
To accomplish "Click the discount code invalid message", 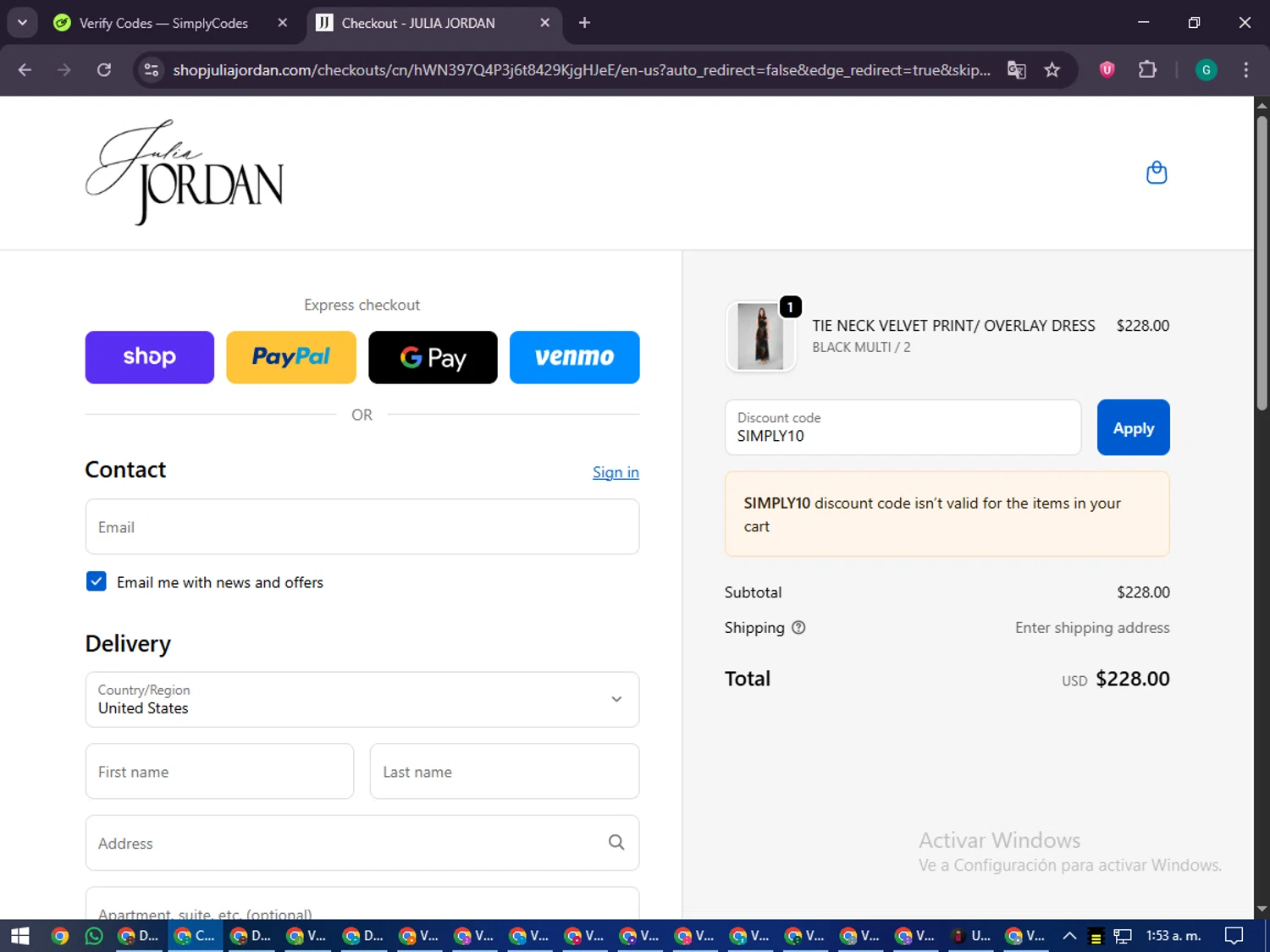I will pyautogui.click(x=947, y=515).
